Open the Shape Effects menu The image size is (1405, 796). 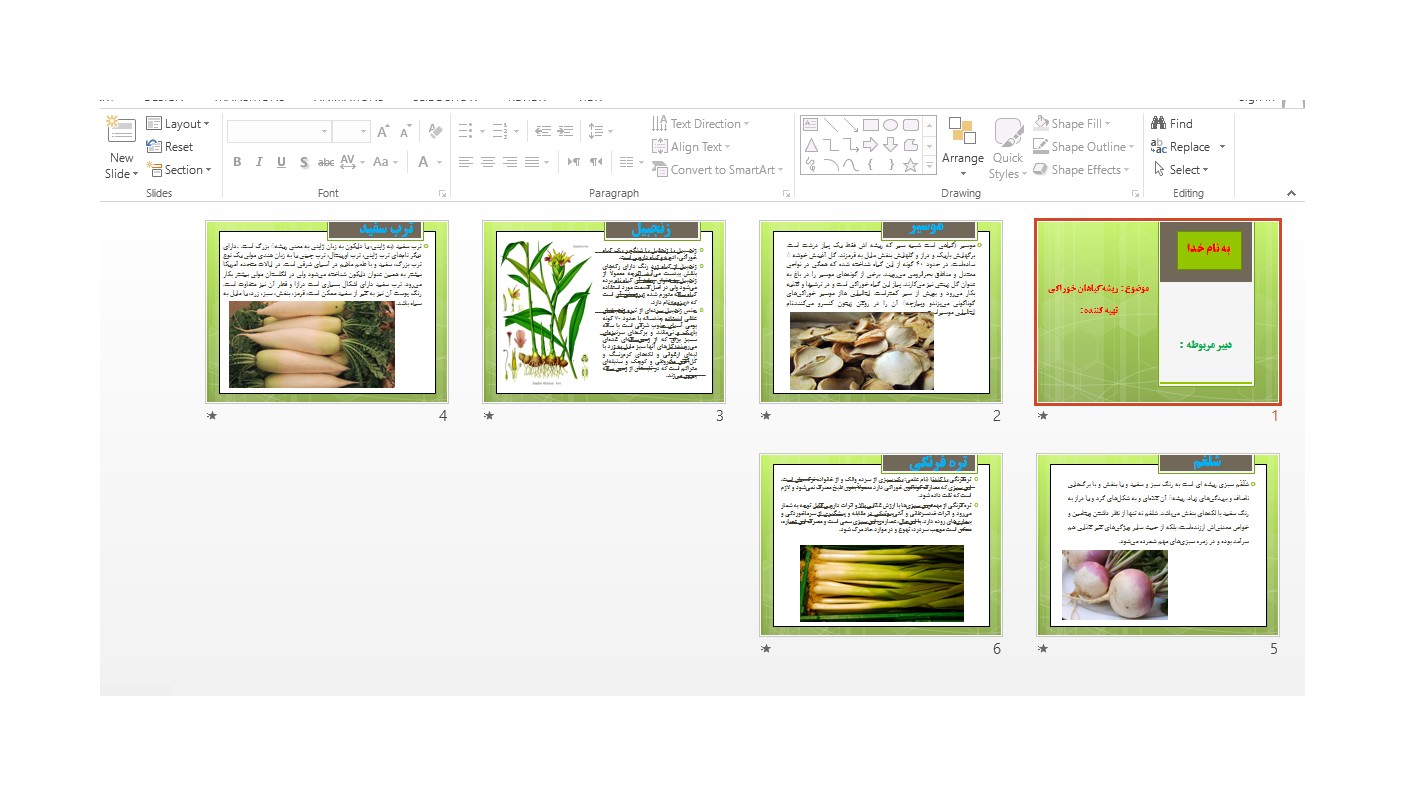1082,170
